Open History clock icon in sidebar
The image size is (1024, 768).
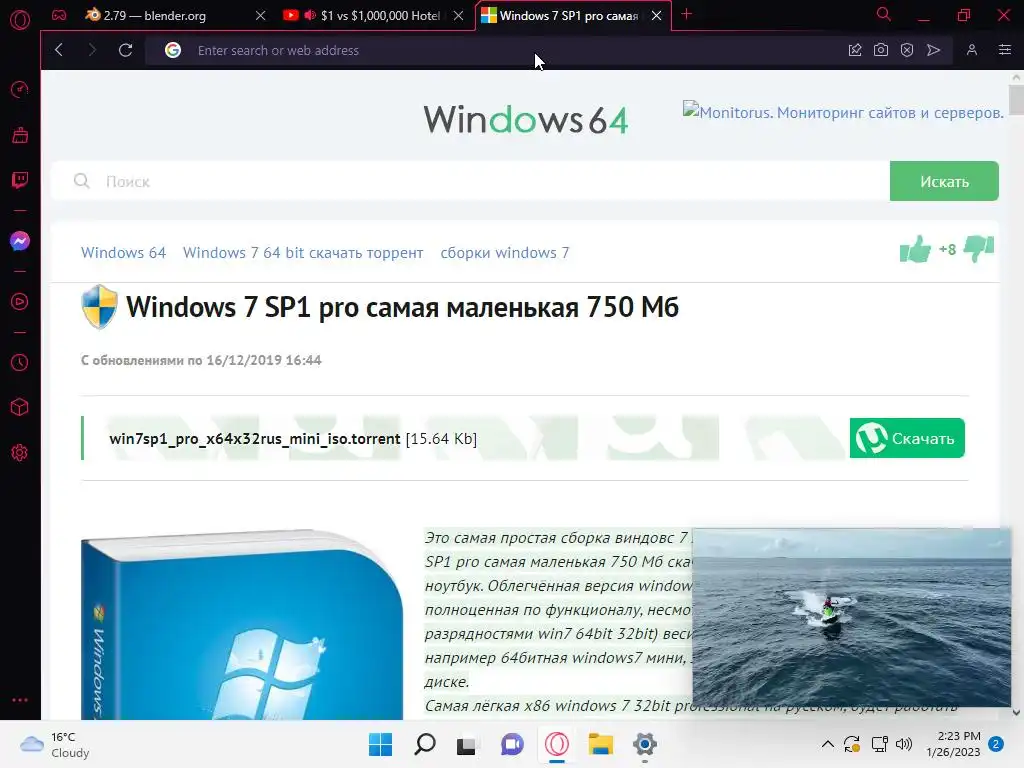[20, 362]
